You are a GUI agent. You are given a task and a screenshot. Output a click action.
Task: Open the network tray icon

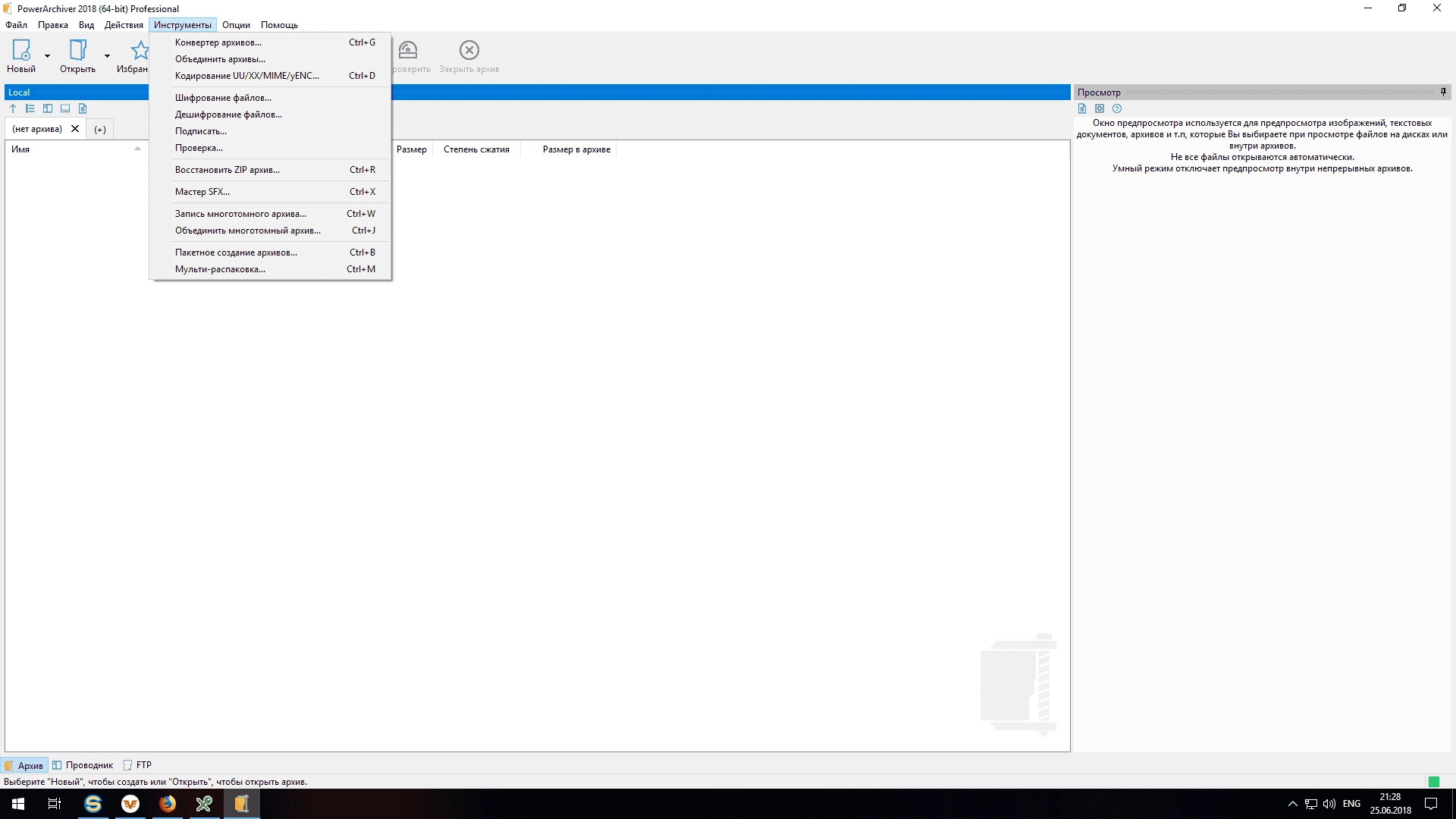[1311, 804]
